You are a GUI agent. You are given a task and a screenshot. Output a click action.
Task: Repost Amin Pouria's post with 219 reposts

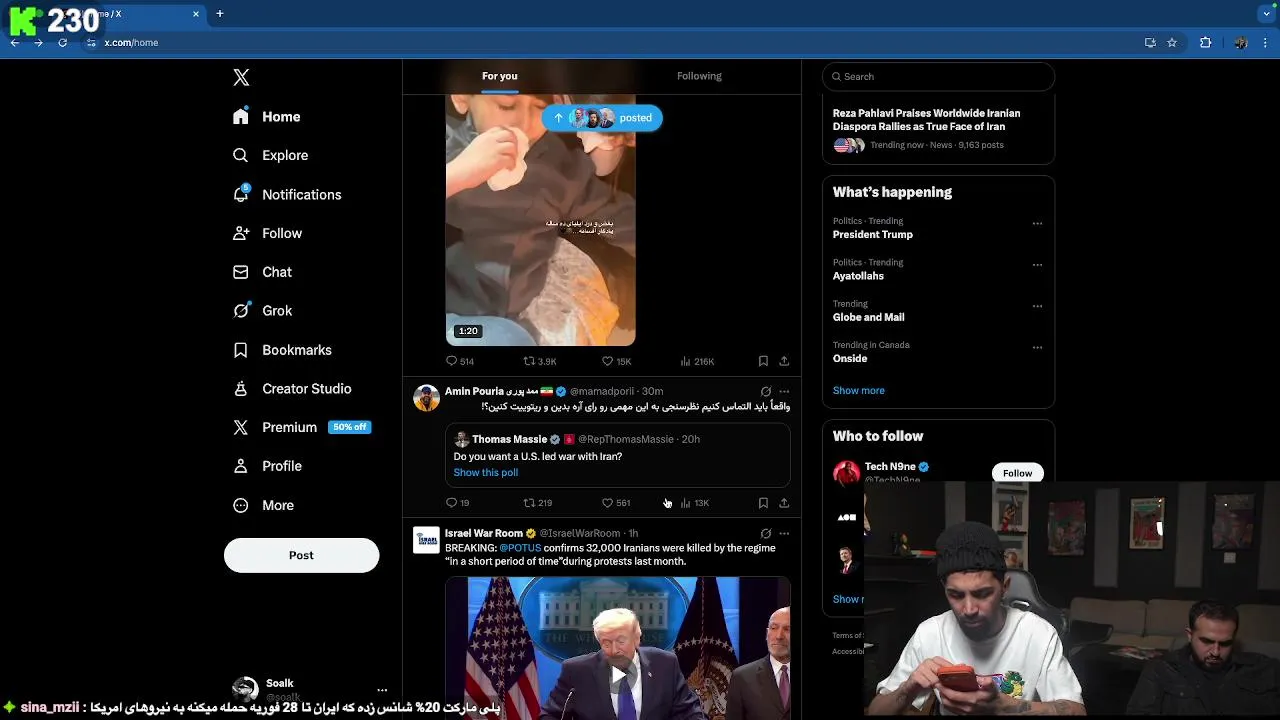click(538, 503)
